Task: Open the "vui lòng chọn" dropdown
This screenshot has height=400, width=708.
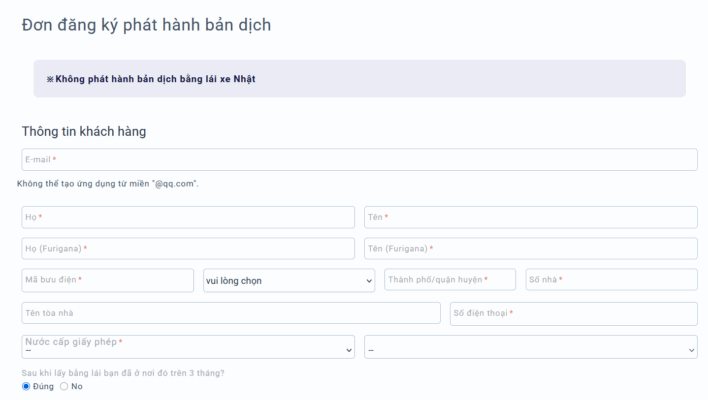Action: coord(288,281)
